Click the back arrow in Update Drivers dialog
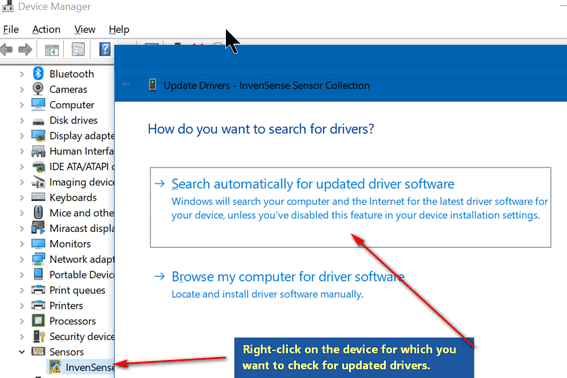This screenshot has height=378, width=567. click(126, 84)
